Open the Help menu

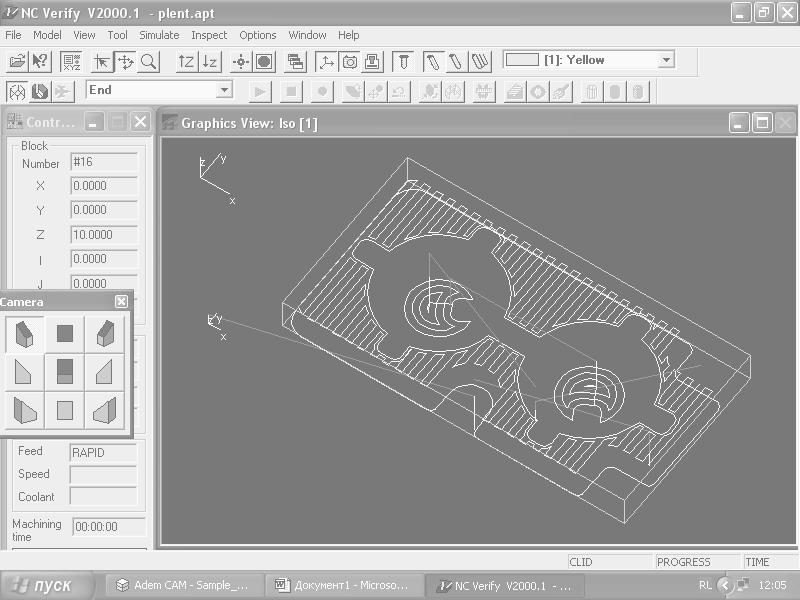pos(348,35)
